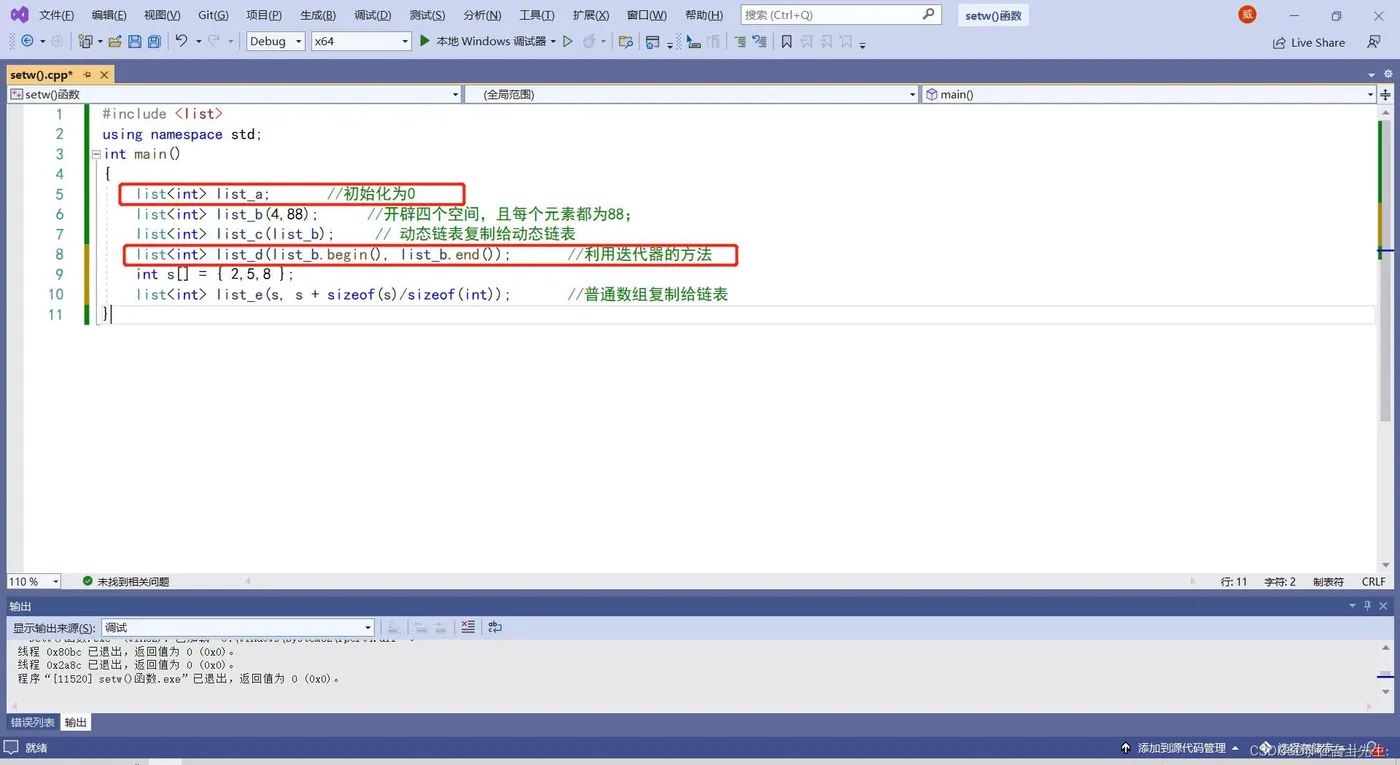Image resolution: width=1400 pixels, height=765 pixels.
Task: Toggle a bookmark with the bookmark icon
Action: click(x=787, y=41)
